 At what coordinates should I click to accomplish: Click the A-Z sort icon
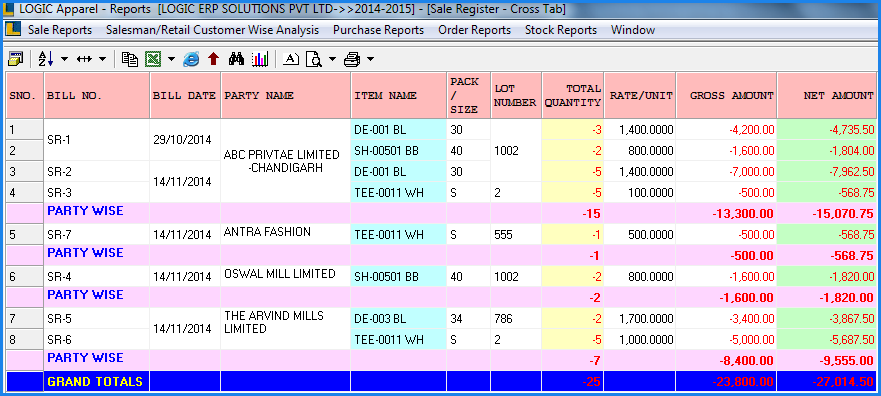[46, 58]
